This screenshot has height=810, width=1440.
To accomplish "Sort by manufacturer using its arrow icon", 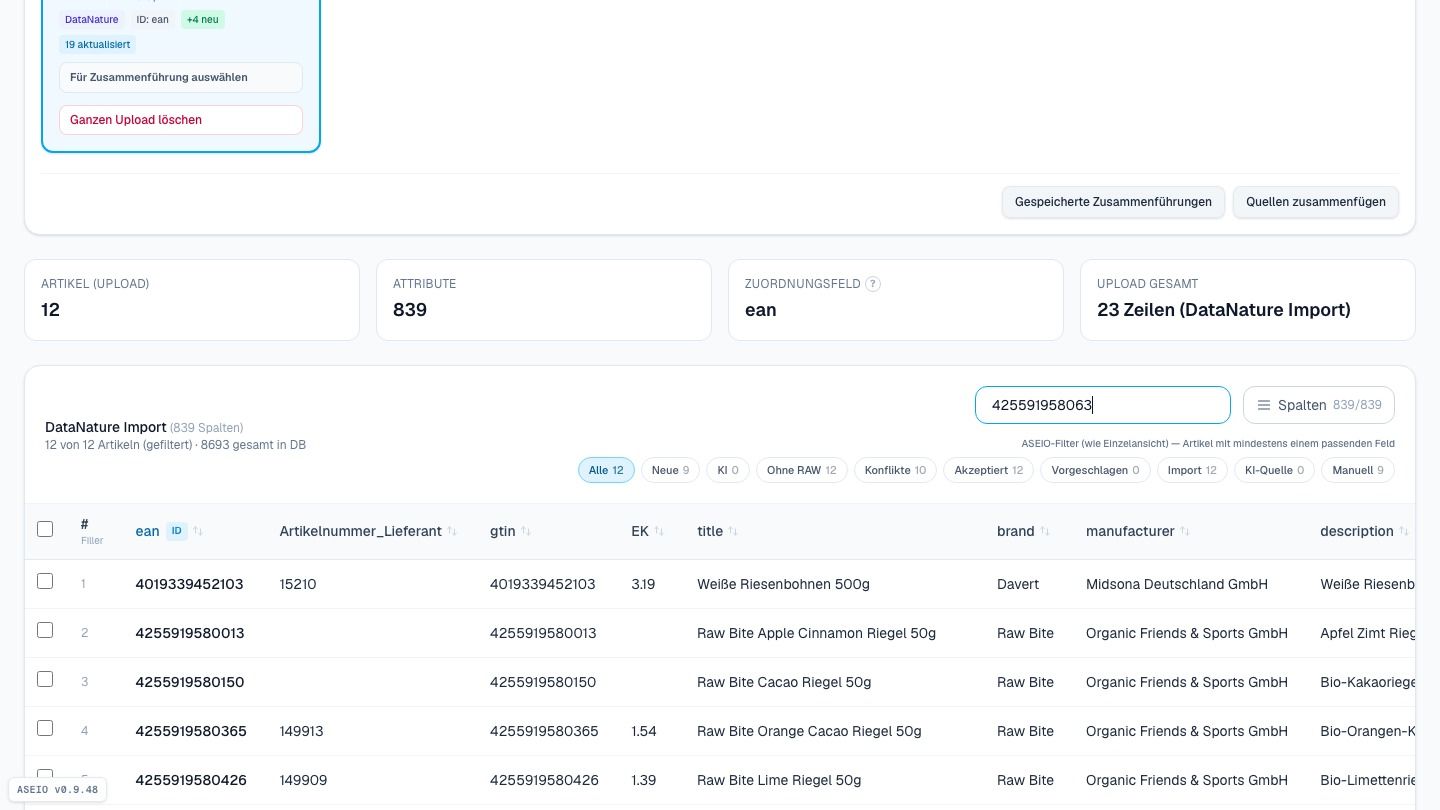I will [x=1185, y=531].
